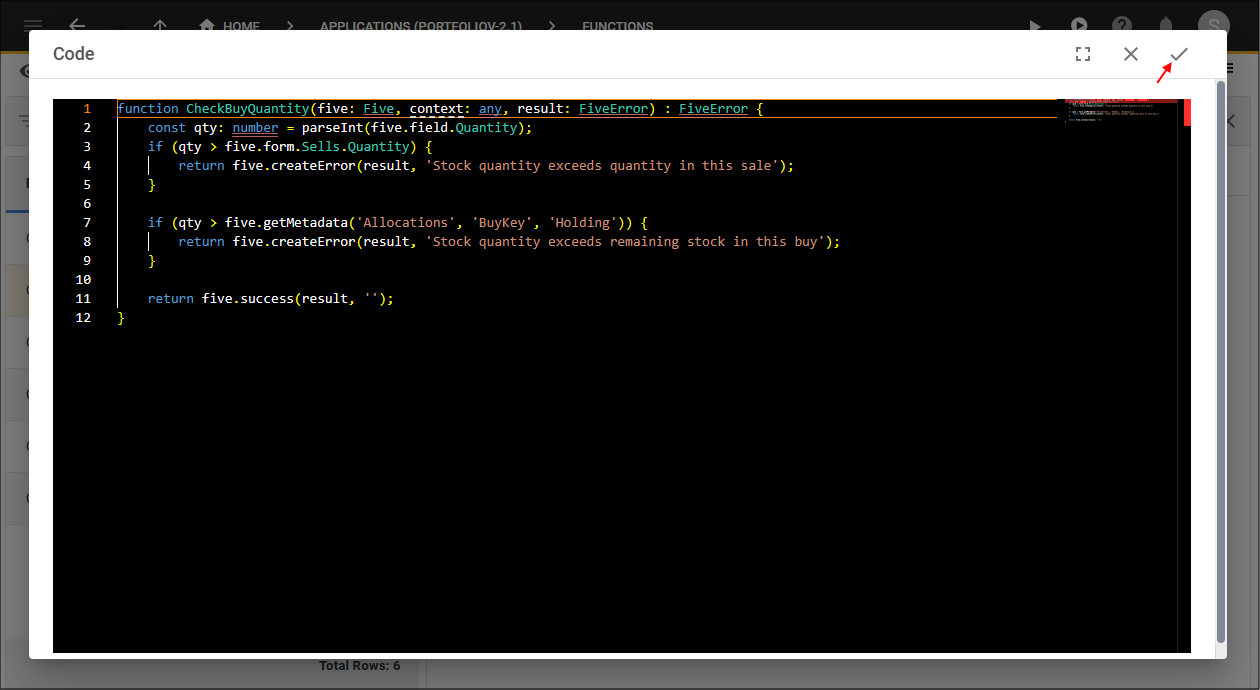This screenshot has width=1260, height=690.
Task: Select line number 12 in the gutter
Action: (85, 317)
